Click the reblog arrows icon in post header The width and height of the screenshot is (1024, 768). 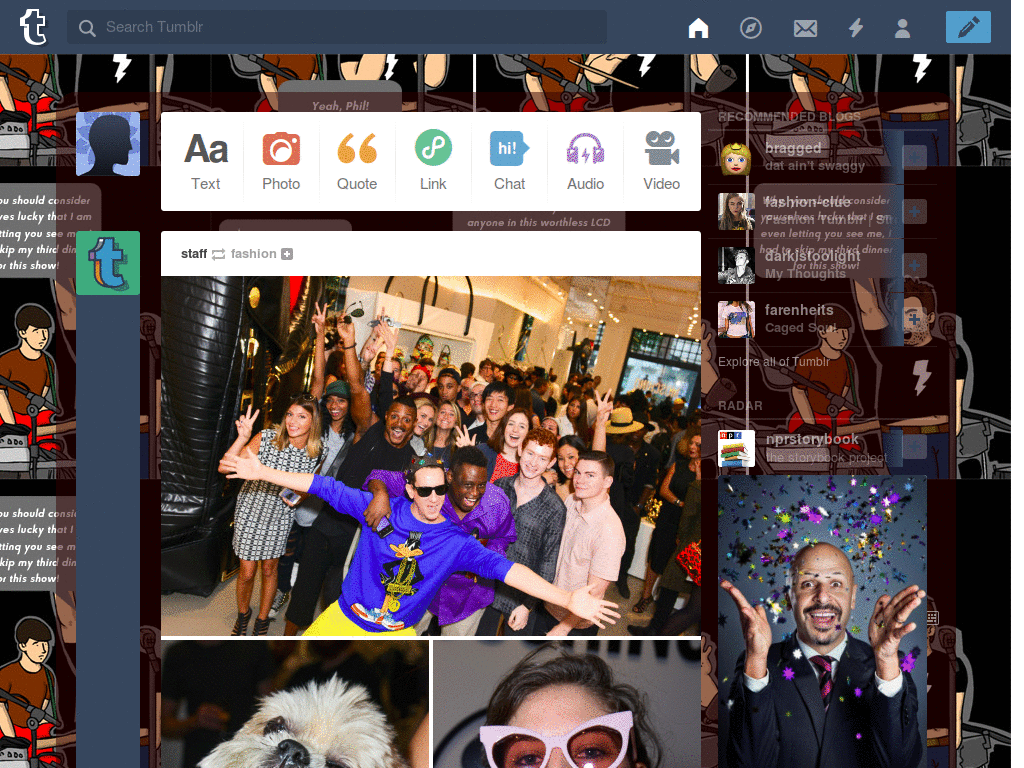[219, 254]
